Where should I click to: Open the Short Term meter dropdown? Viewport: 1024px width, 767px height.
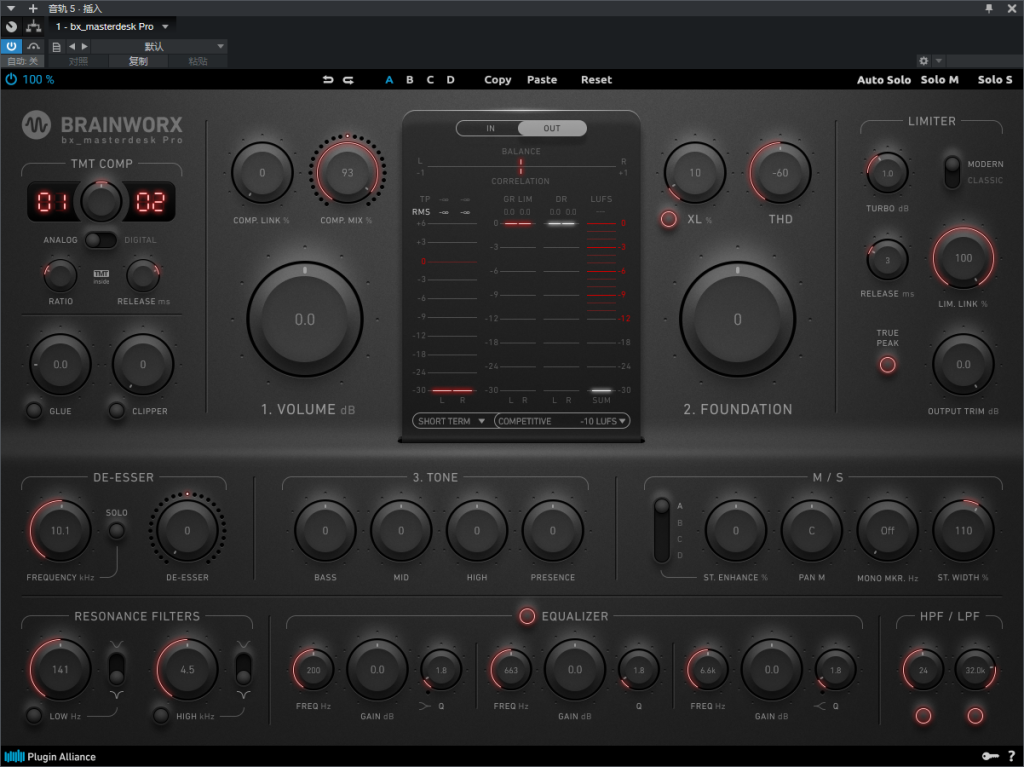(451, 421)
